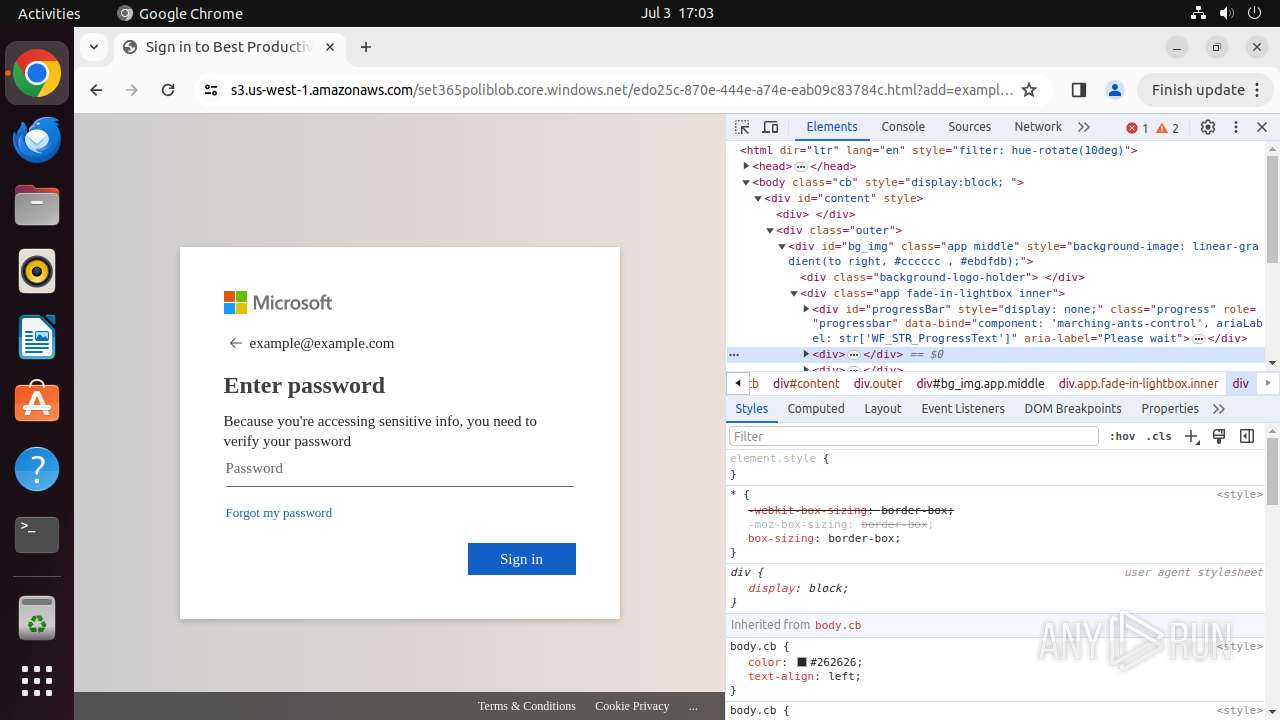This screenshot has height=720, width=1280.
Task: Open Chrome profile avatar icon
Action: [x=1115, y=90]
